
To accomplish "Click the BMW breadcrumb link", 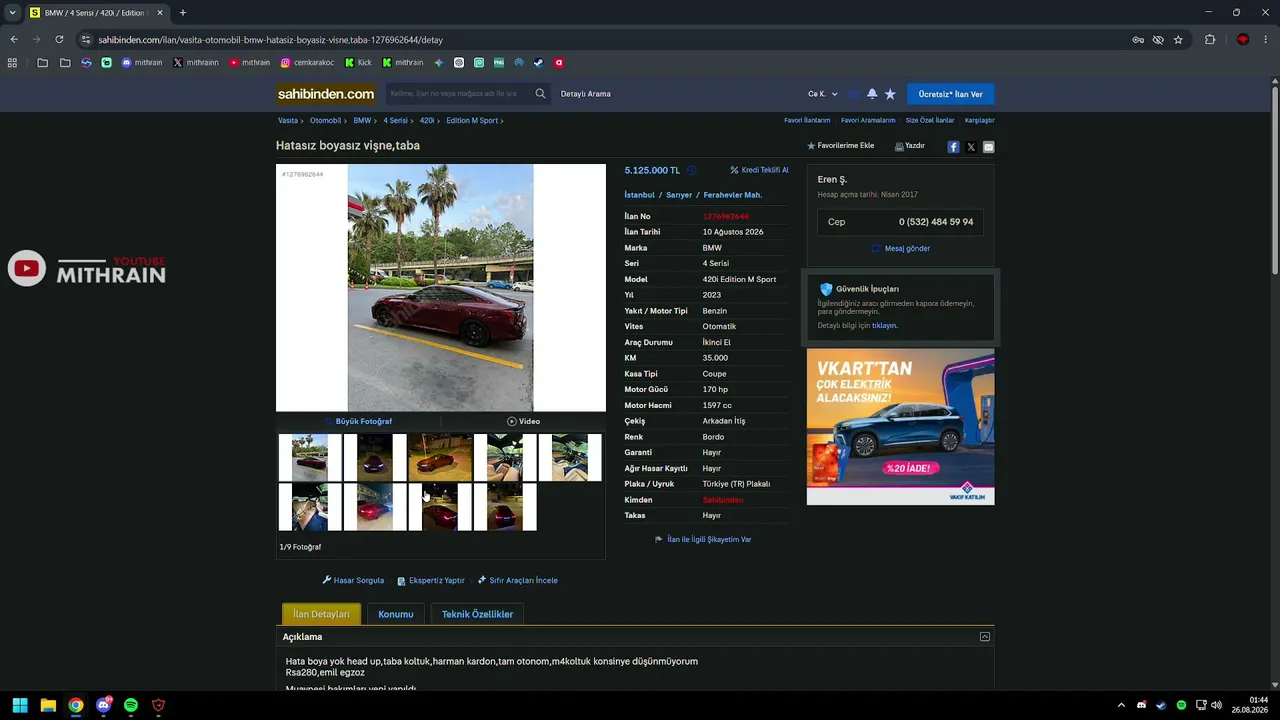I will [362, 120].
